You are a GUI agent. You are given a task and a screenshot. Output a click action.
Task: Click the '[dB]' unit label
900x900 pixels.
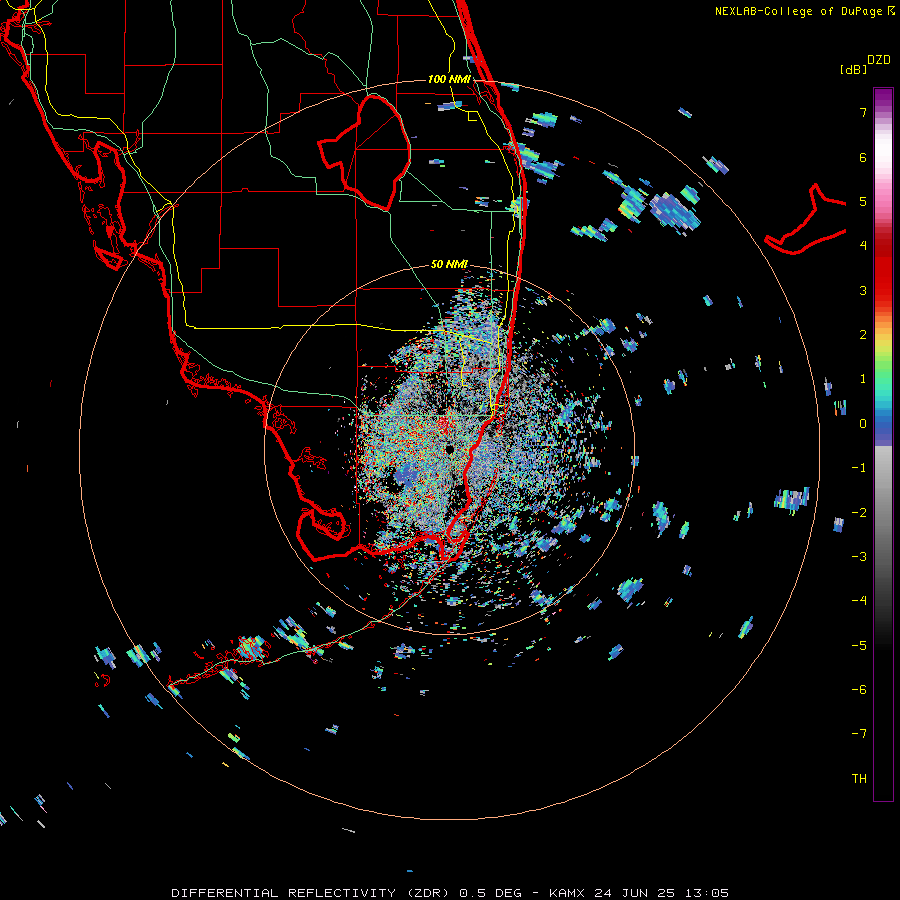tap(854, 70)
